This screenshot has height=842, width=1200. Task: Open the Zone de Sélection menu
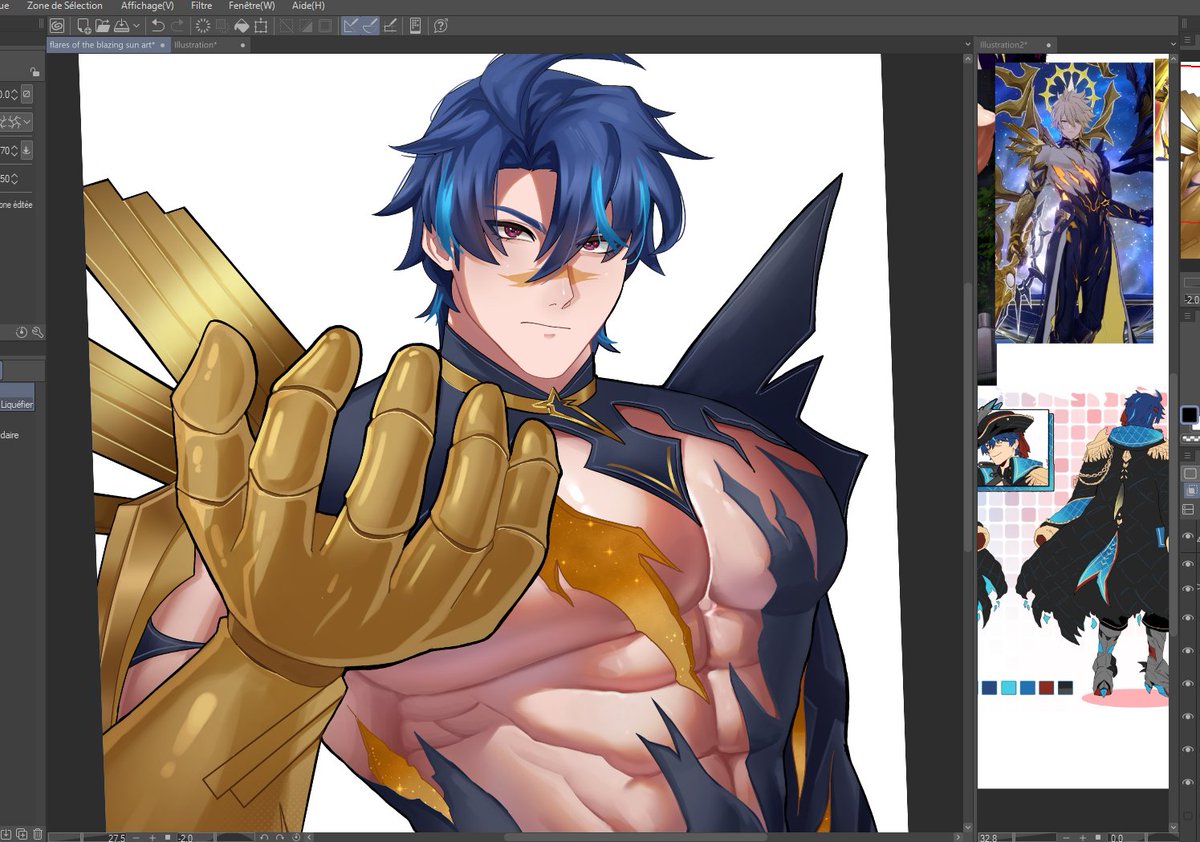64,6
